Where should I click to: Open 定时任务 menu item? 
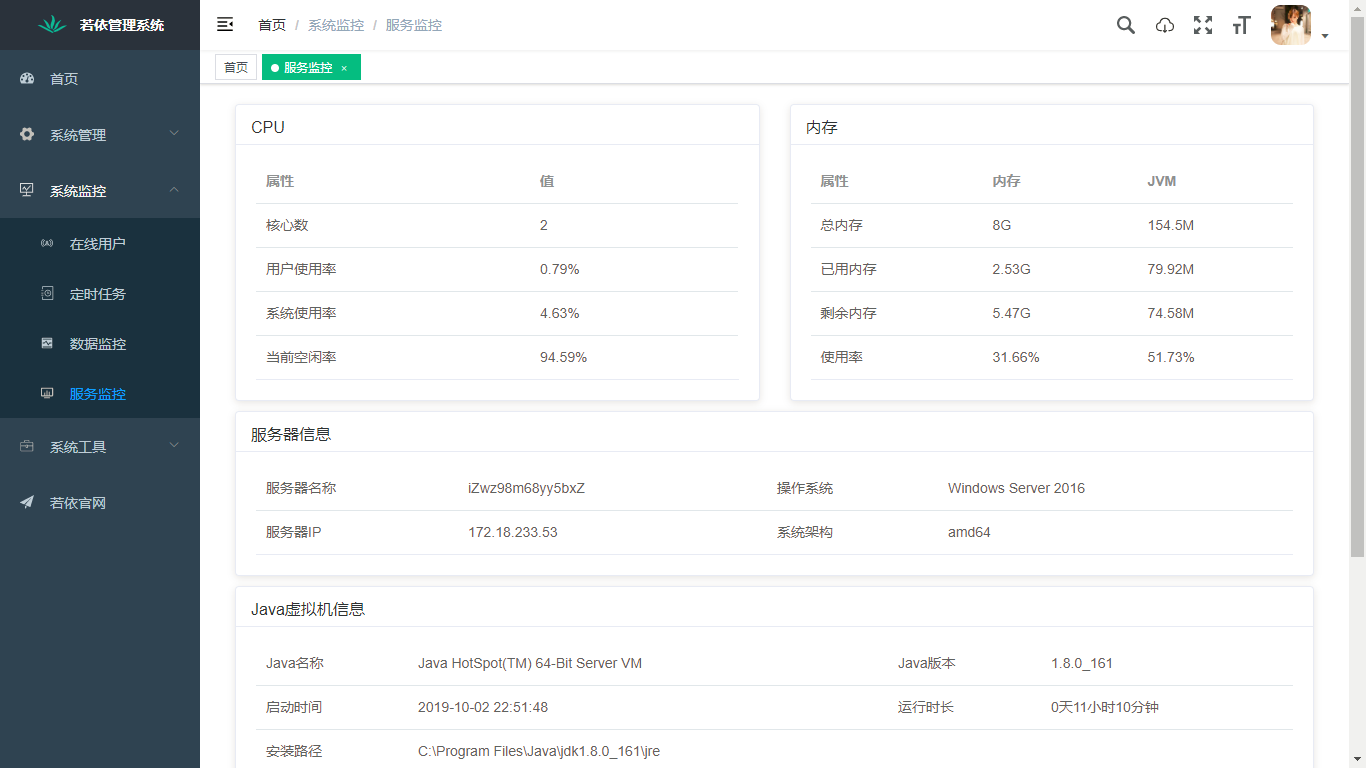pos(100,294)
